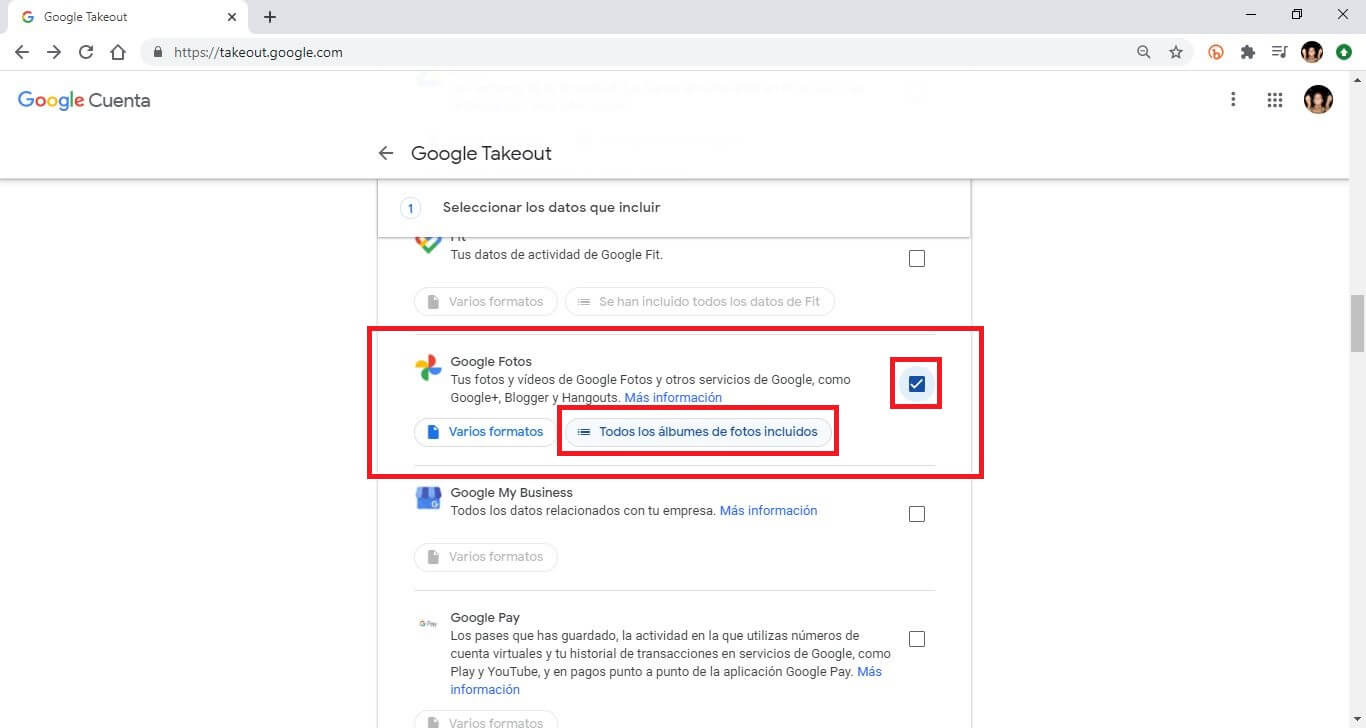Open Más información link for My Business
Image resolution: width=1366 pixels, height=728 pixels.
tap(768, 511)
